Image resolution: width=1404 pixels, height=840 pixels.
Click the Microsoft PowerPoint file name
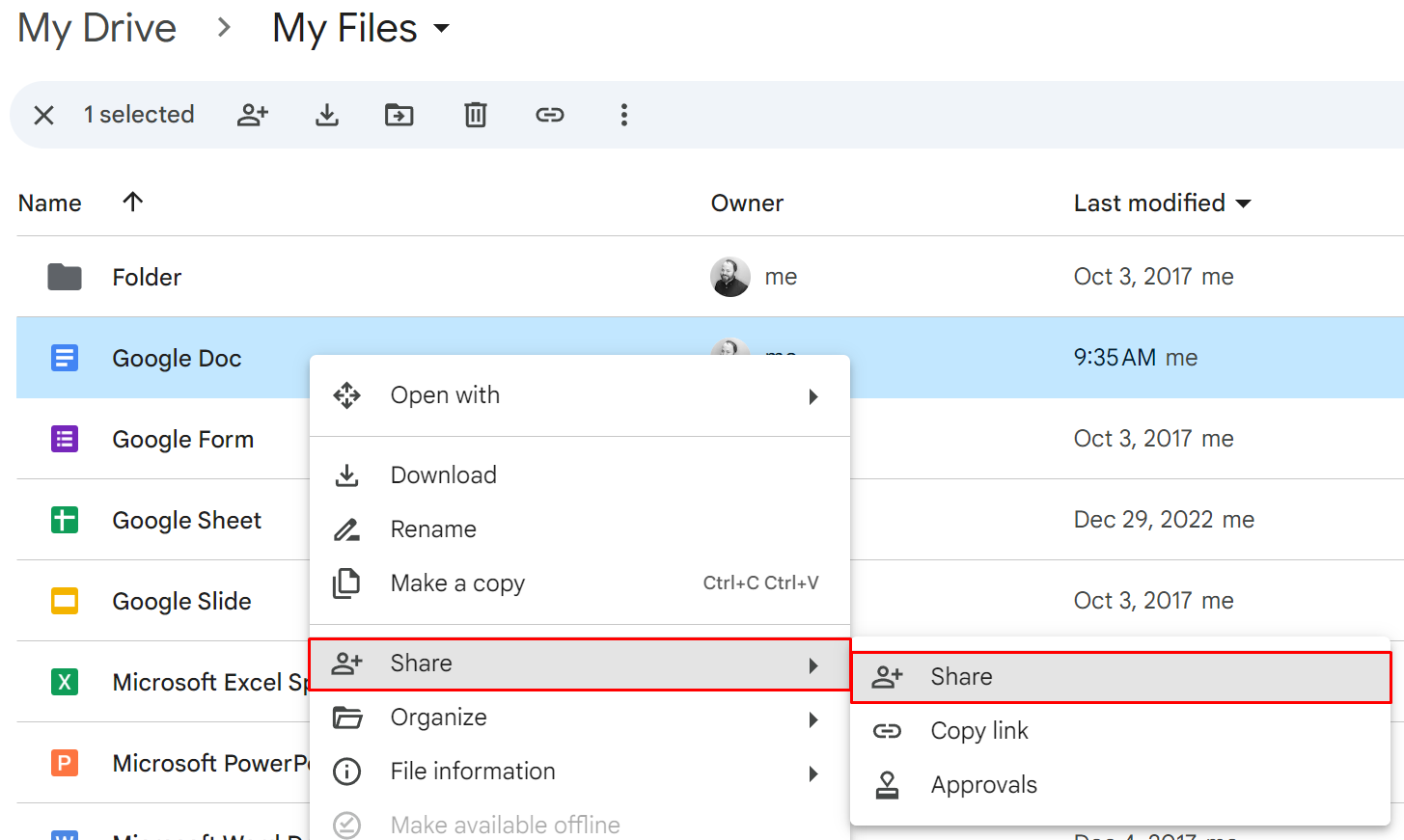pos(210,764)
